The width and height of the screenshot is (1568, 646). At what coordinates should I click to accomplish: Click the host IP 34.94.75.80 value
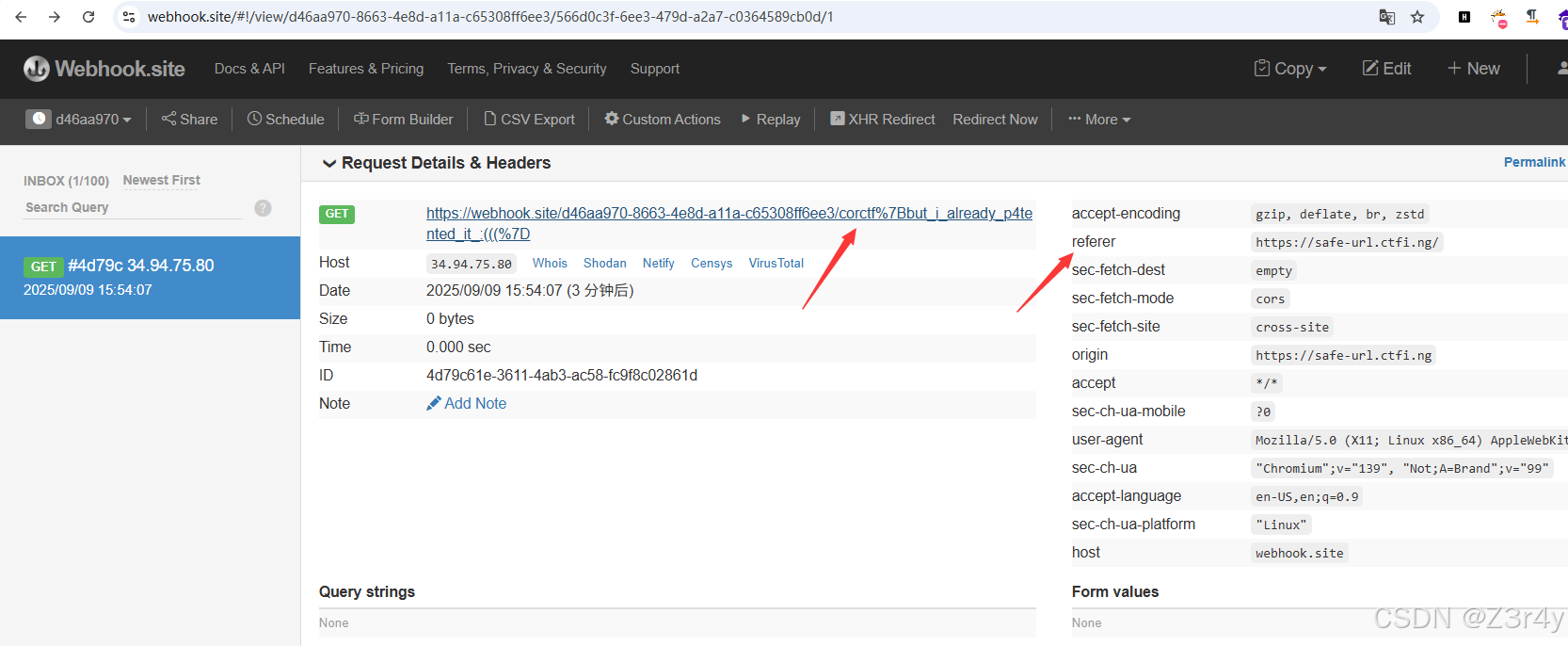(472, 264)
